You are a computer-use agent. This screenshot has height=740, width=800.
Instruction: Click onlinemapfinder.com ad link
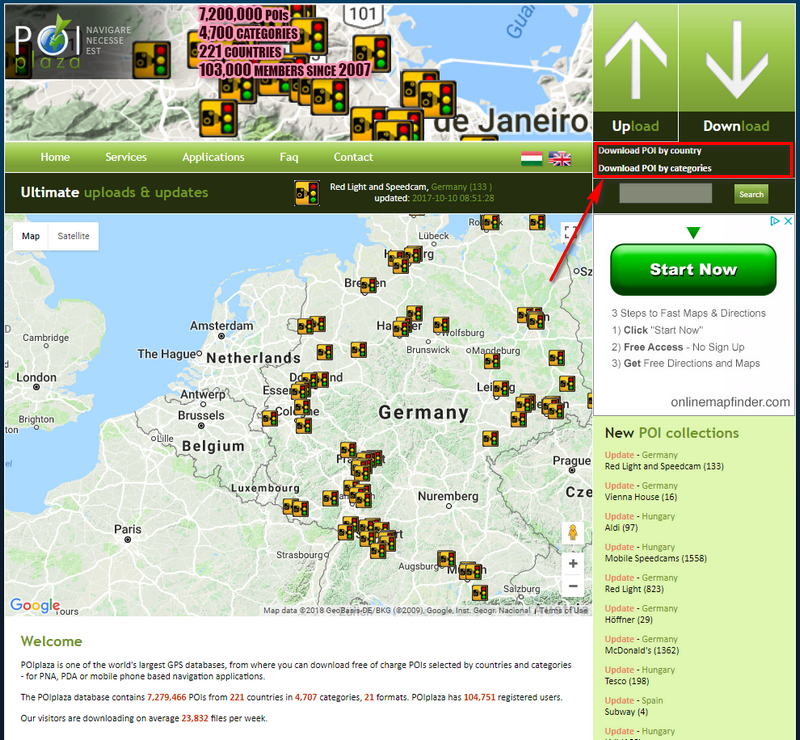(x=730, y=402)
